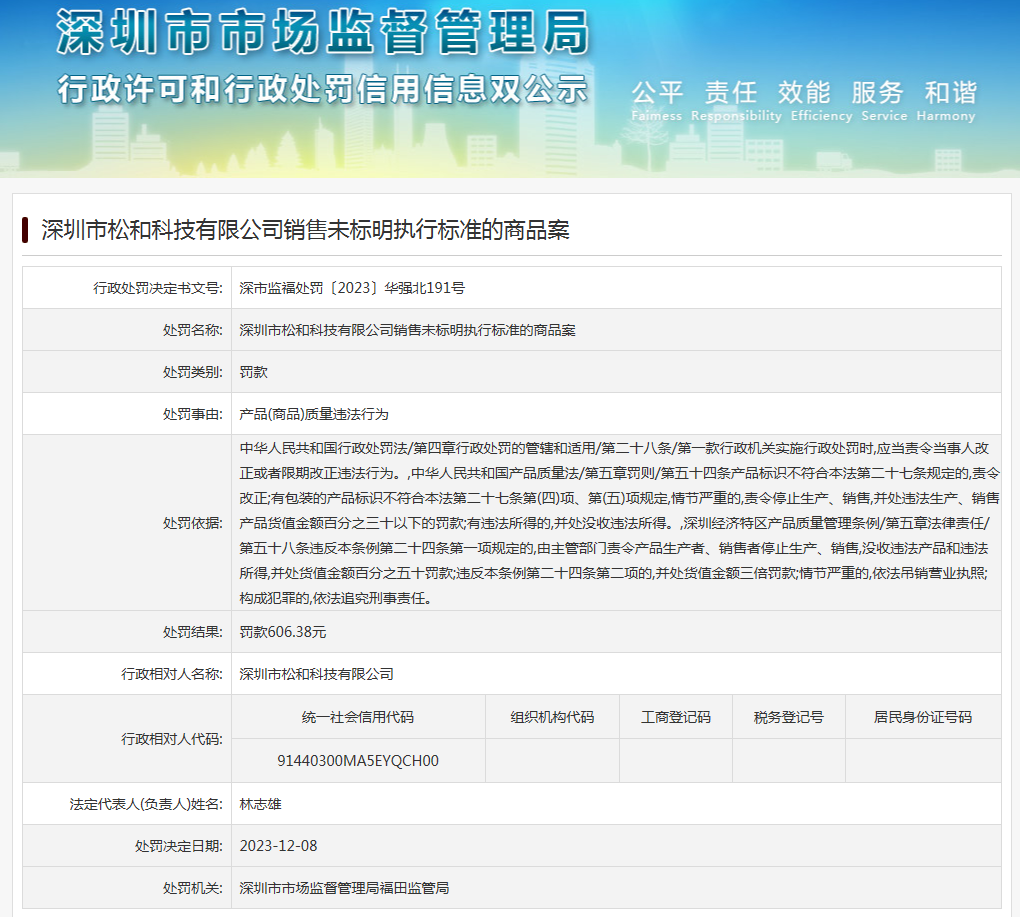This screenshot has height=917, width=1020.
Task: Click the 处罚决定日期 label
Action: coord(179,846)
